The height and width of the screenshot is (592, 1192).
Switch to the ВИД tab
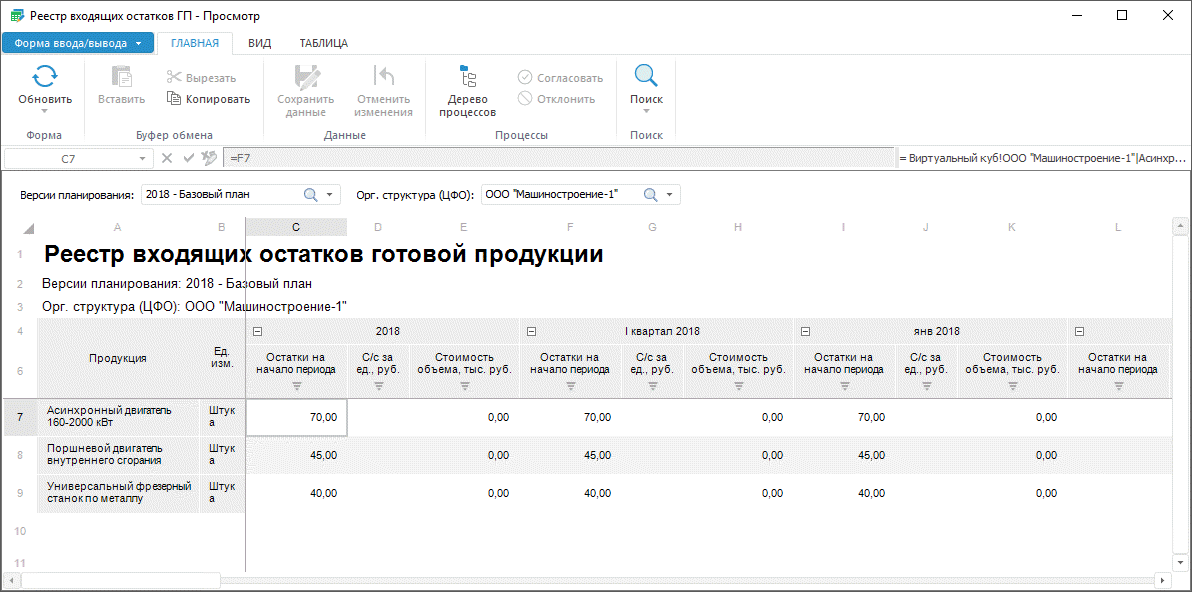tap(259, 43)
